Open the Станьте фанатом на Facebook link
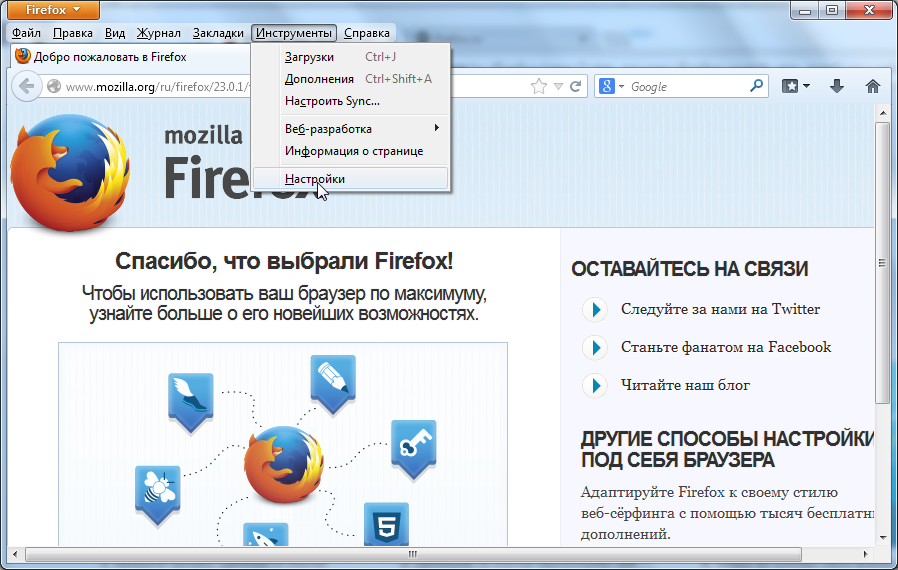The image size is (898, 570). [x=726, y=347]
